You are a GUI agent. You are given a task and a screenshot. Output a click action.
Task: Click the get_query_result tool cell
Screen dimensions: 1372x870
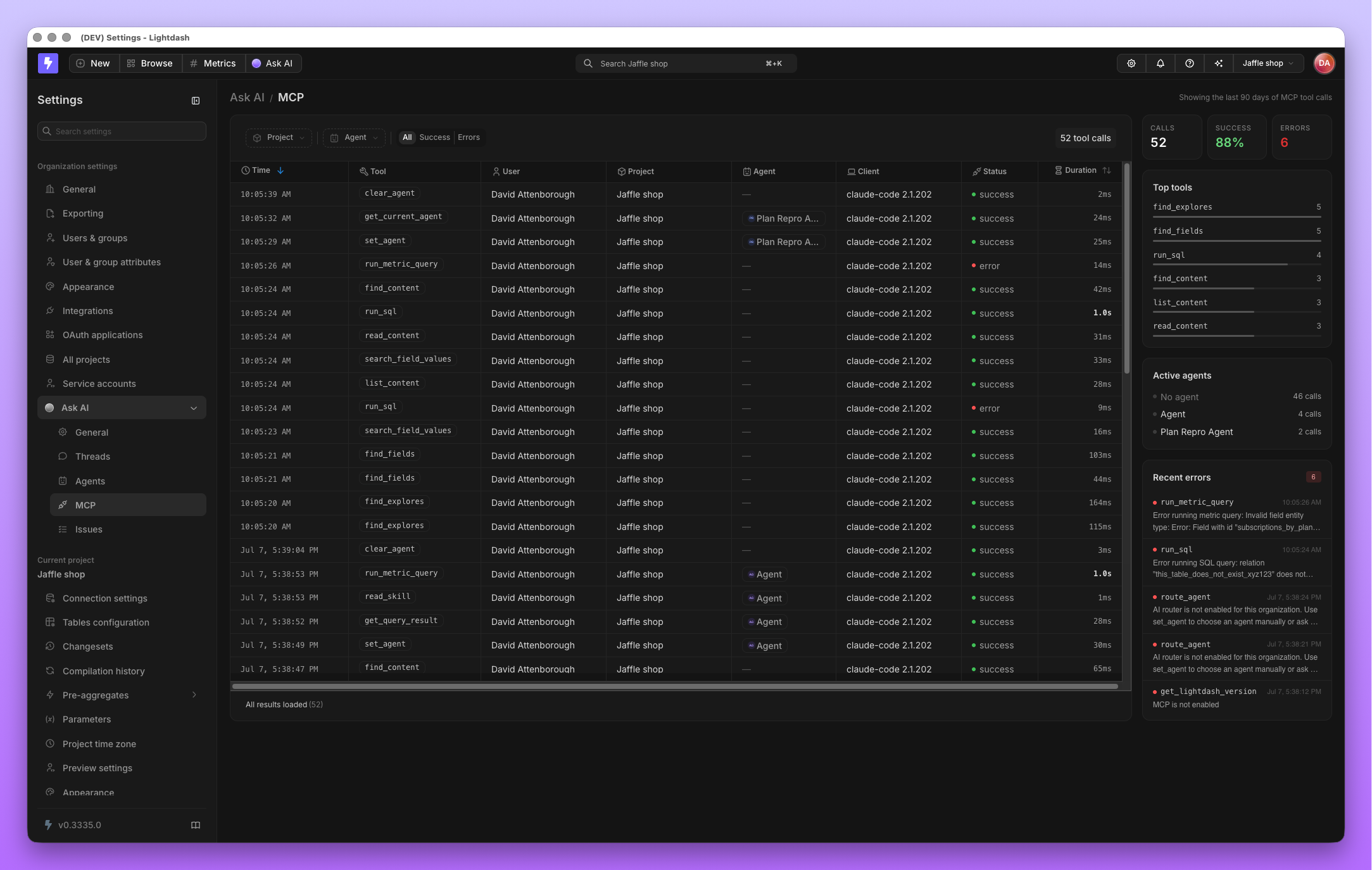tap(401, 621)
